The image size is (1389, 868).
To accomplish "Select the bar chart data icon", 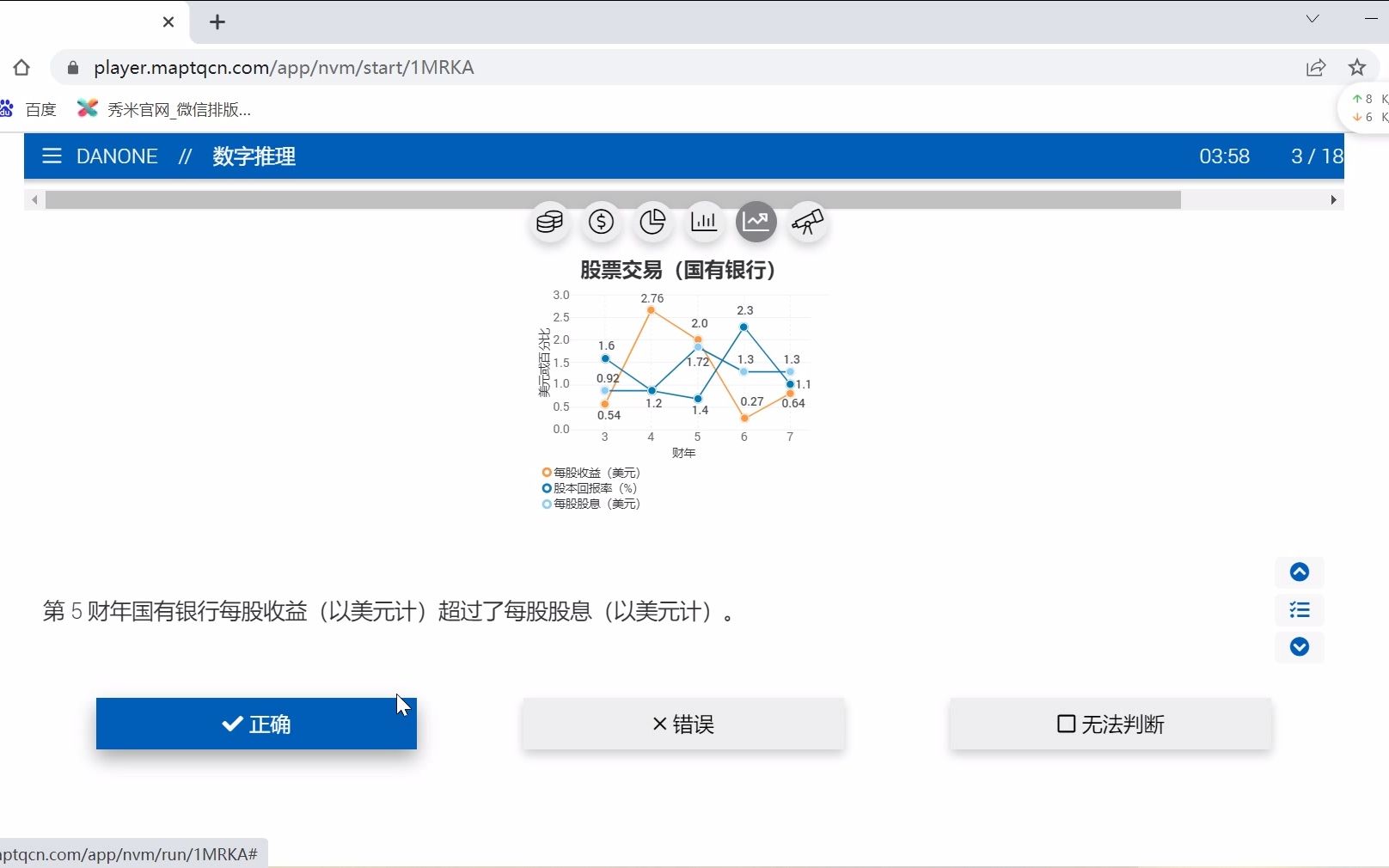I will [704, 223].
